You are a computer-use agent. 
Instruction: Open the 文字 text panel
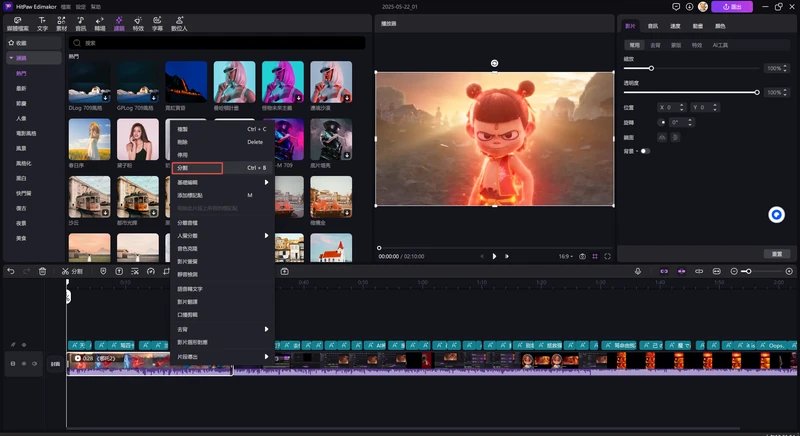[x=42, y=23]
